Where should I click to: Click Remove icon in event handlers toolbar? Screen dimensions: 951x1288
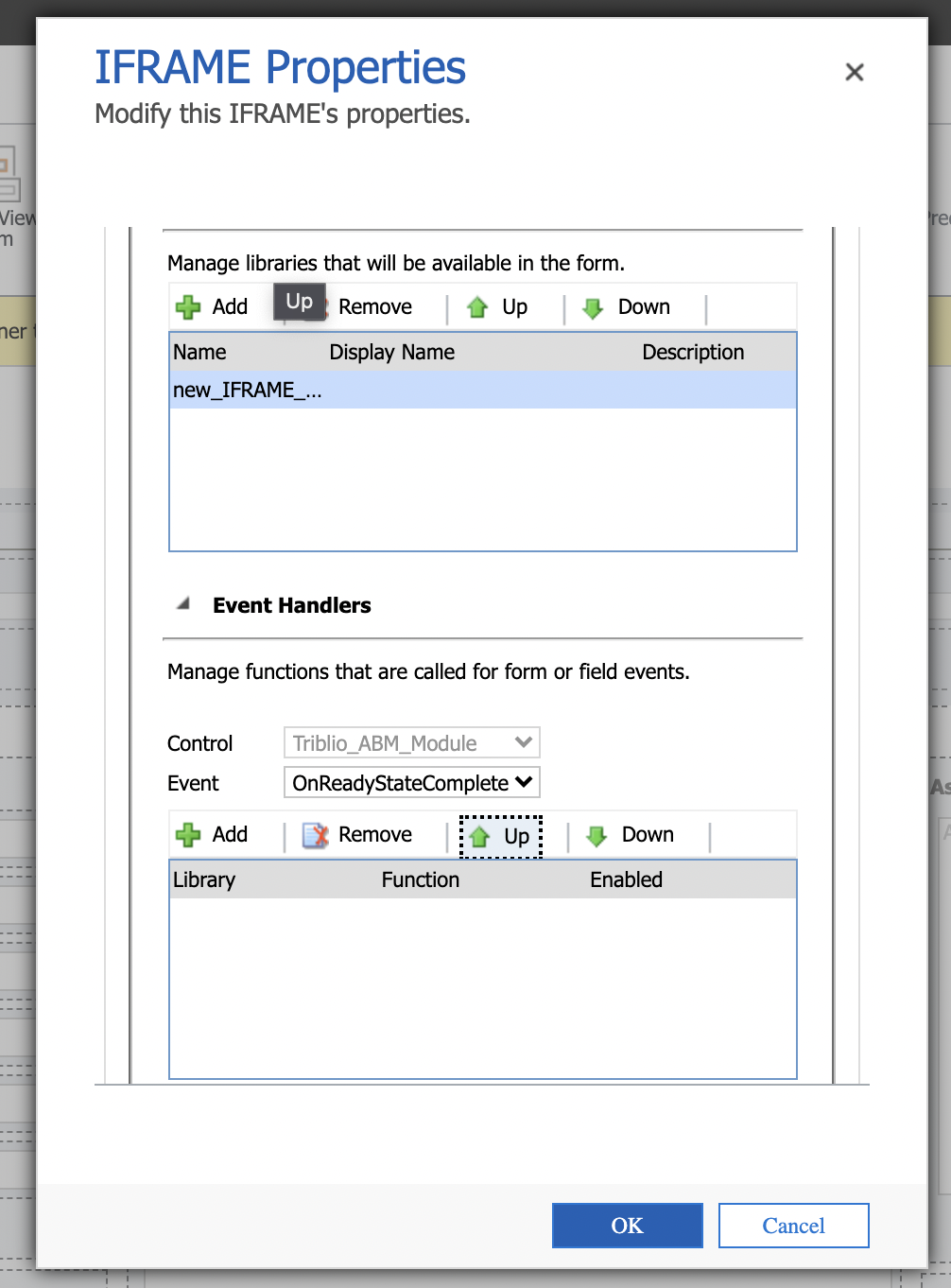[315, 835]
